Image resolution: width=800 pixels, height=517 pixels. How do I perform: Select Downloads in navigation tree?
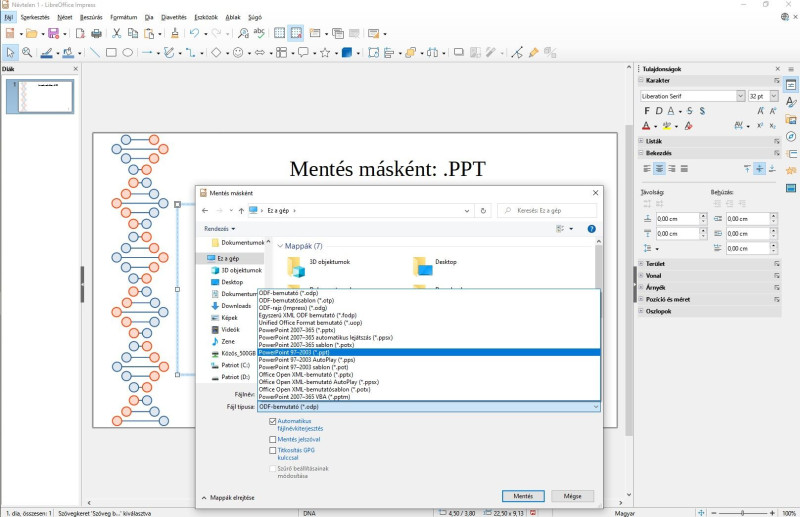click(x=236, y=306)
